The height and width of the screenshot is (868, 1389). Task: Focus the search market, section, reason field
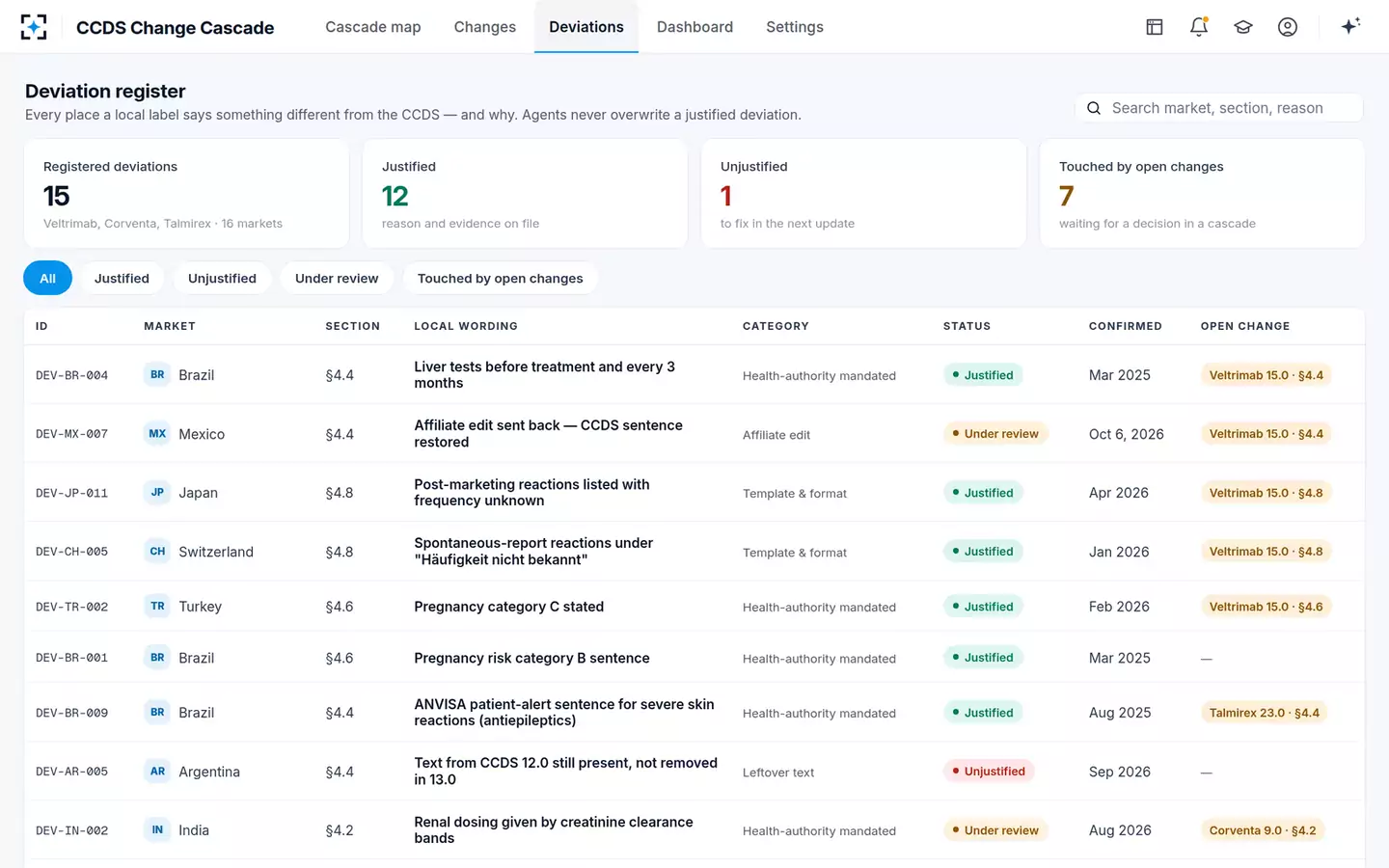tap(1219, 108)
